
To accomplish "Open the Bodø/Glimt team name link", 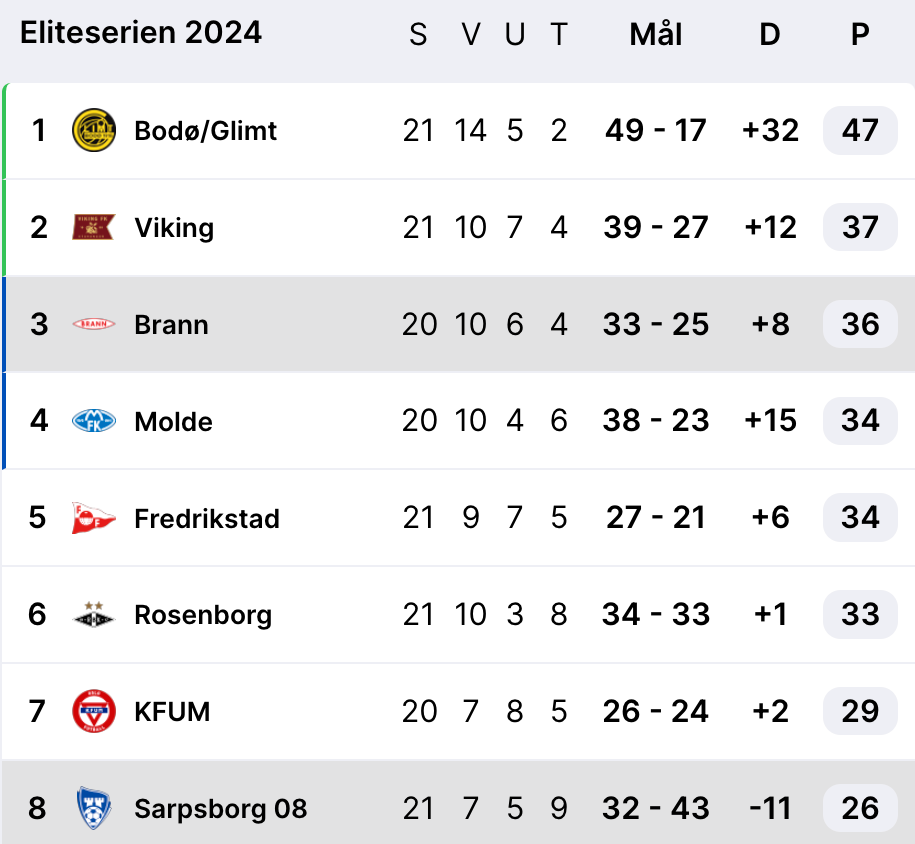I will click(x=205, y=131).
